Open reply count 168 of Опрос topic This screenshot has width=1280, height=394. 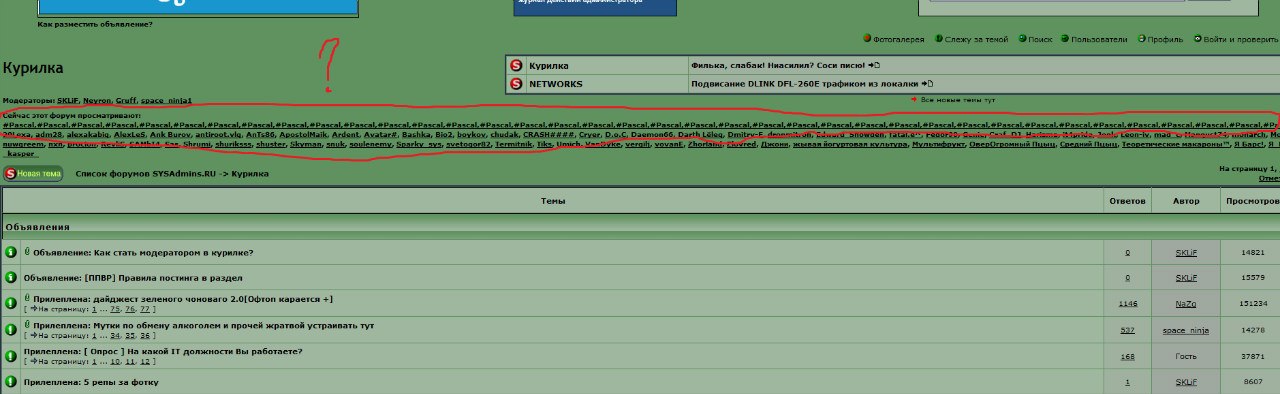coord(1127,356)
